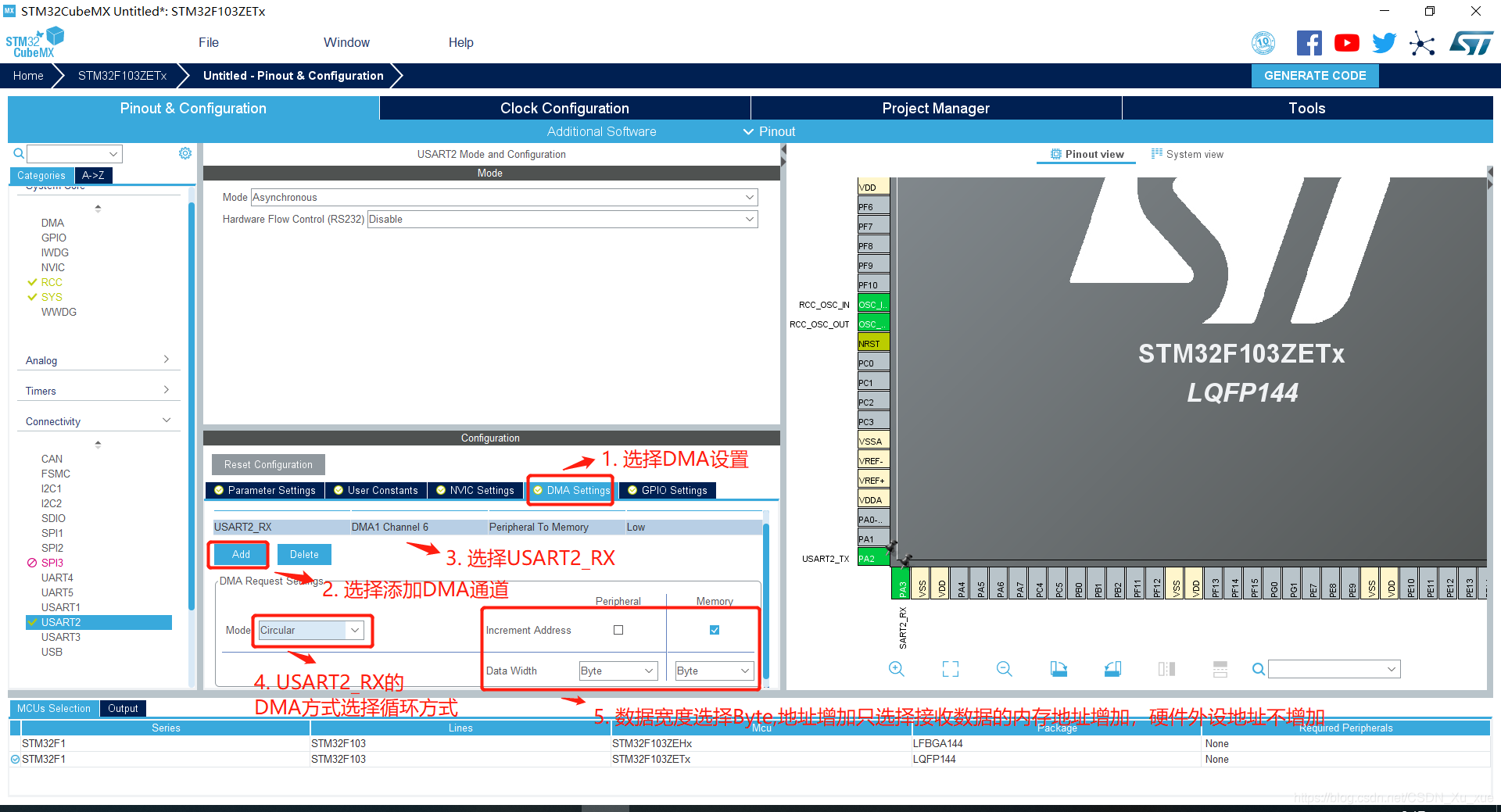1501x812 pixels.
Task: Open settings gear in peripheral panel
Action: (x=185, y=153)
